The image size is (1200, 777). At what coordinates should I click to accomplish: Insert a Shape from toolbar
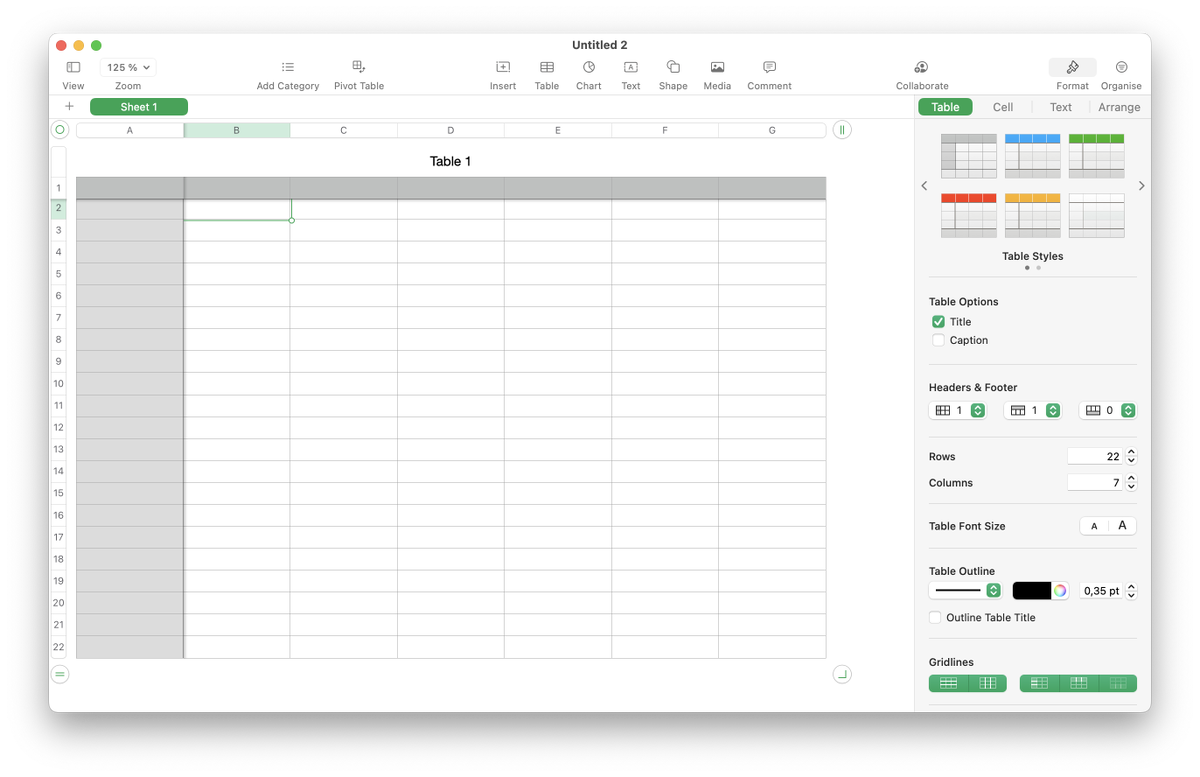673,67
